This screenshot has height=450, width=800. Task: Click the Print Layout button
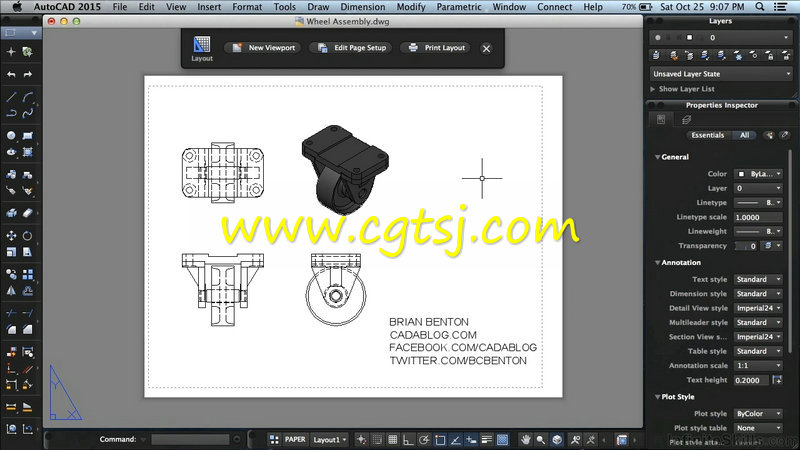(437, 48)
